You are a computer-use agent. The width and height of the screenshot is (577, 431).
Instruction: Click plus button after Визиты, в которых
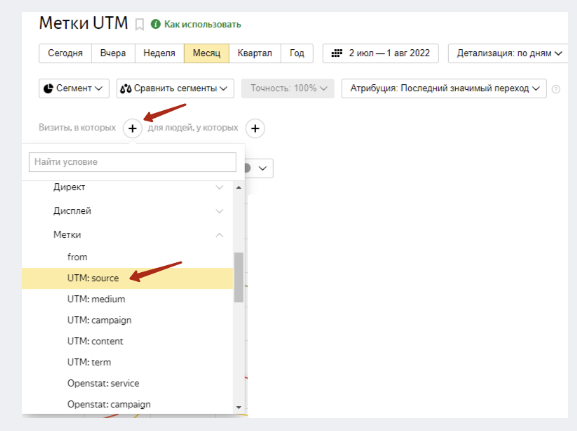132,128
